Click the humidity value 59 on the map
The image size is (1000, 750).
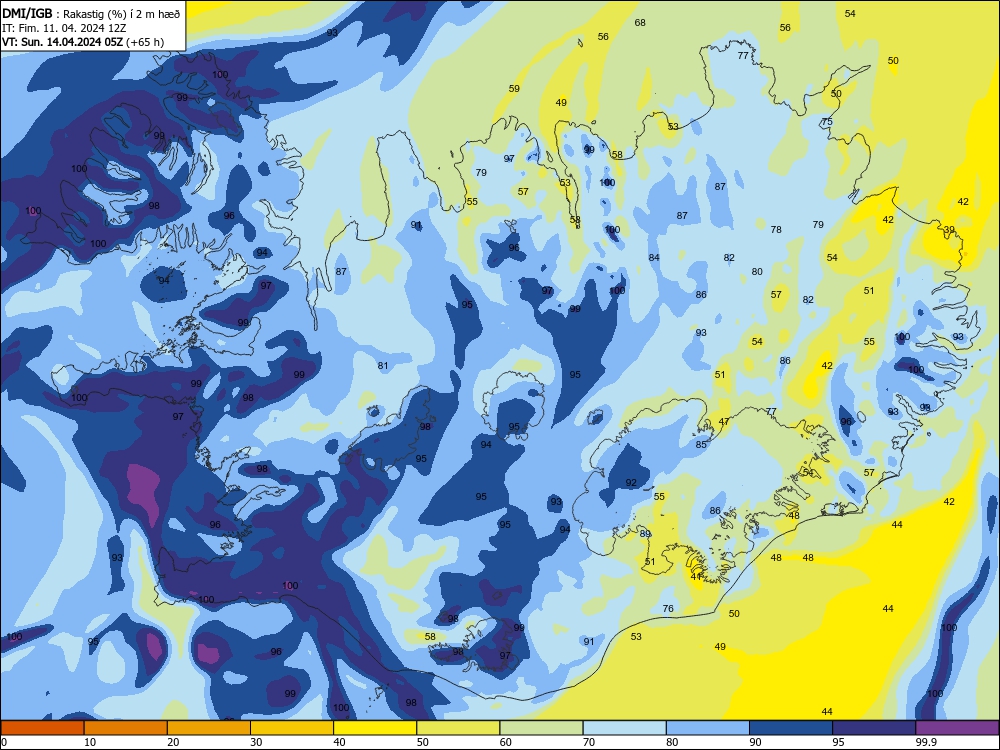click(514, 89)
